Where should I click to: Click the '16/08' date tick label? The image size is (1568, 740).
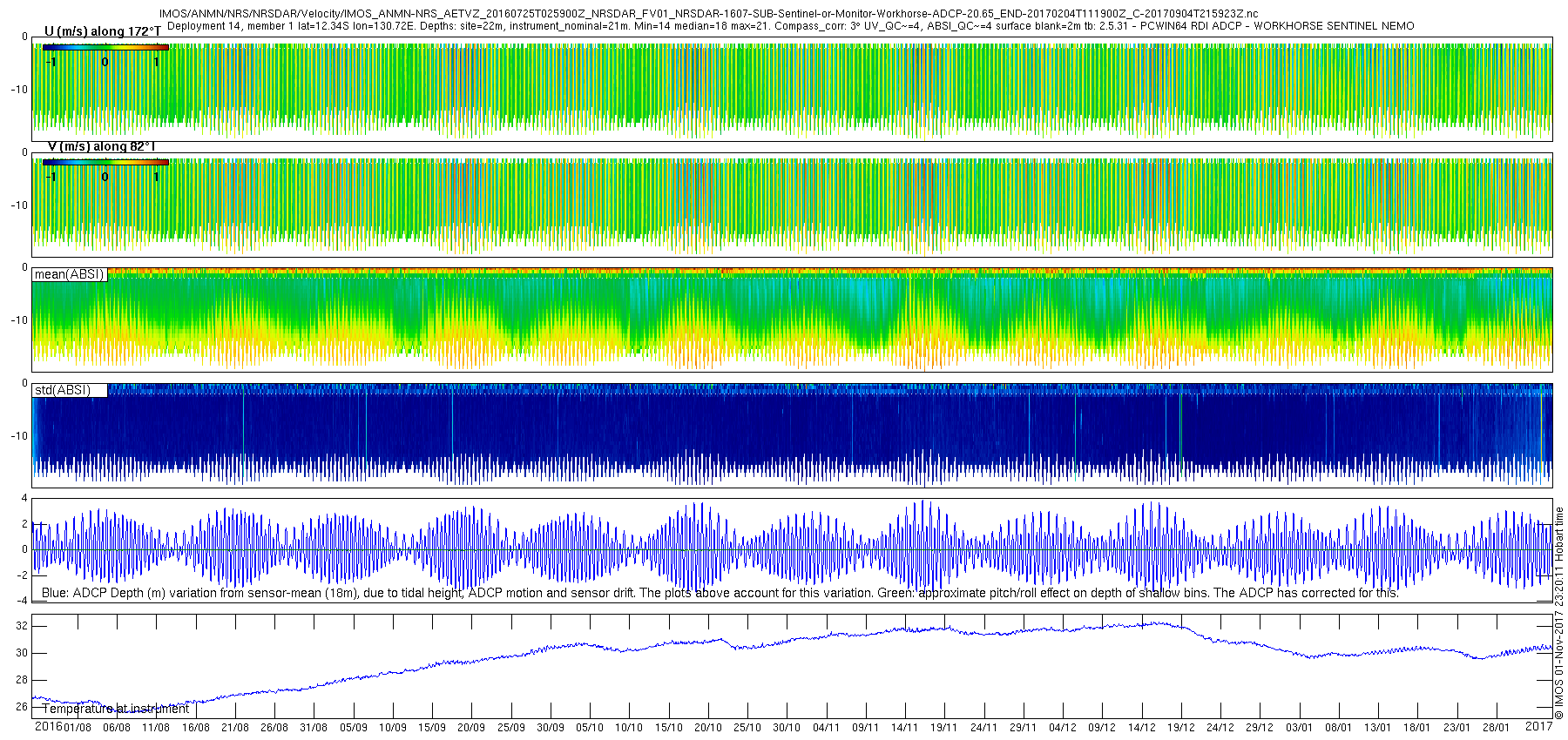coord(195,728)
